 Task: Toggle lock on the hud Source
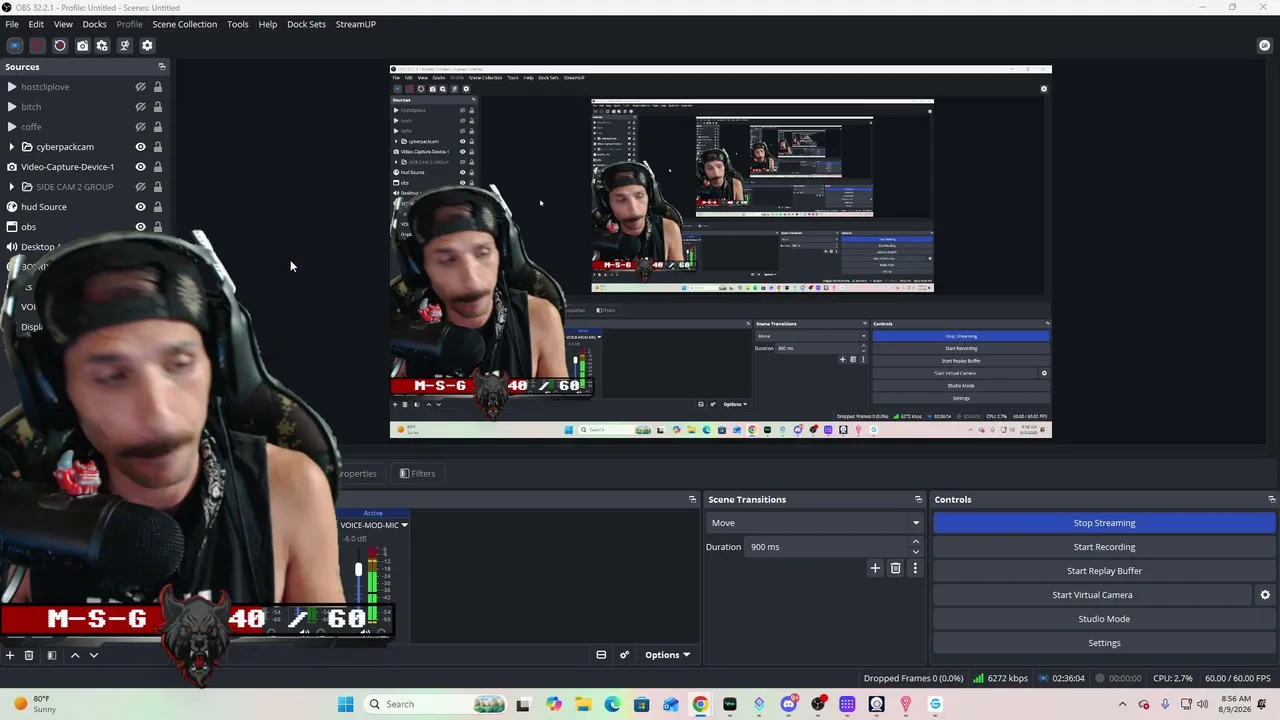click(158, 207)
